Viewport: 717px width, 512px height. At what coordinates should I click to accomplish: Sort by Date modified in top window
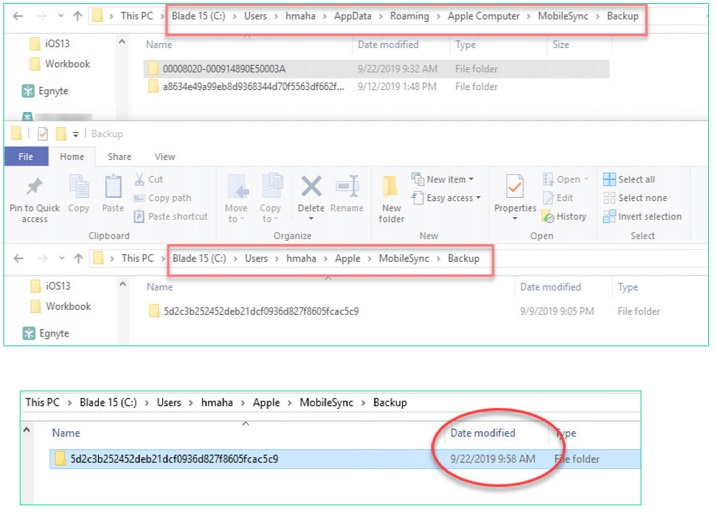[x=388, y=44]
